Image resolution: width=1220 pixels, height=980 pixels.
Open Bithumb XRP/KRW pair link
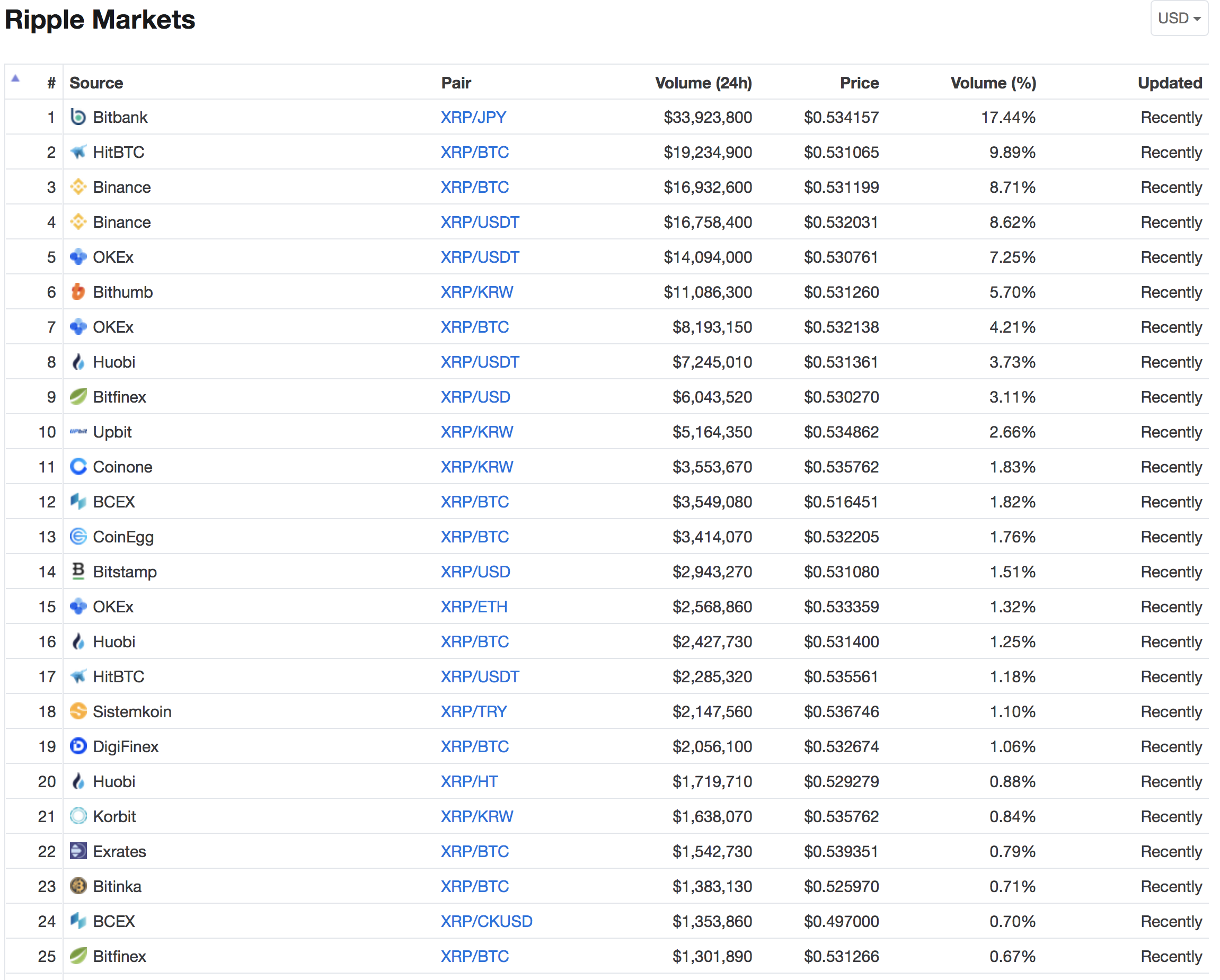pyautogui.click(x=477, y=292)
